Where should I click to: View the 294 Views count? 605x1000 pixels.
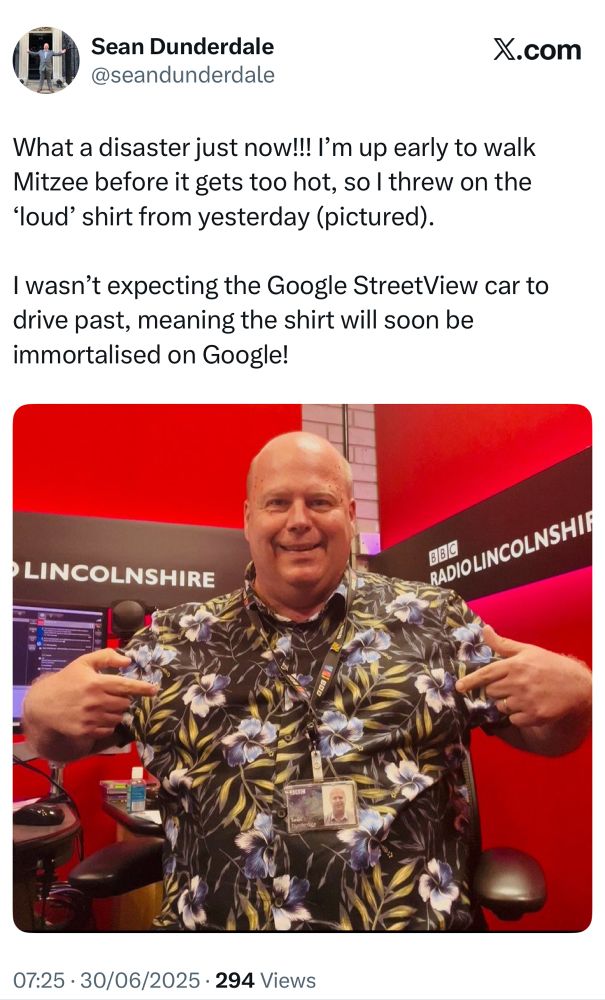[265, 980]
